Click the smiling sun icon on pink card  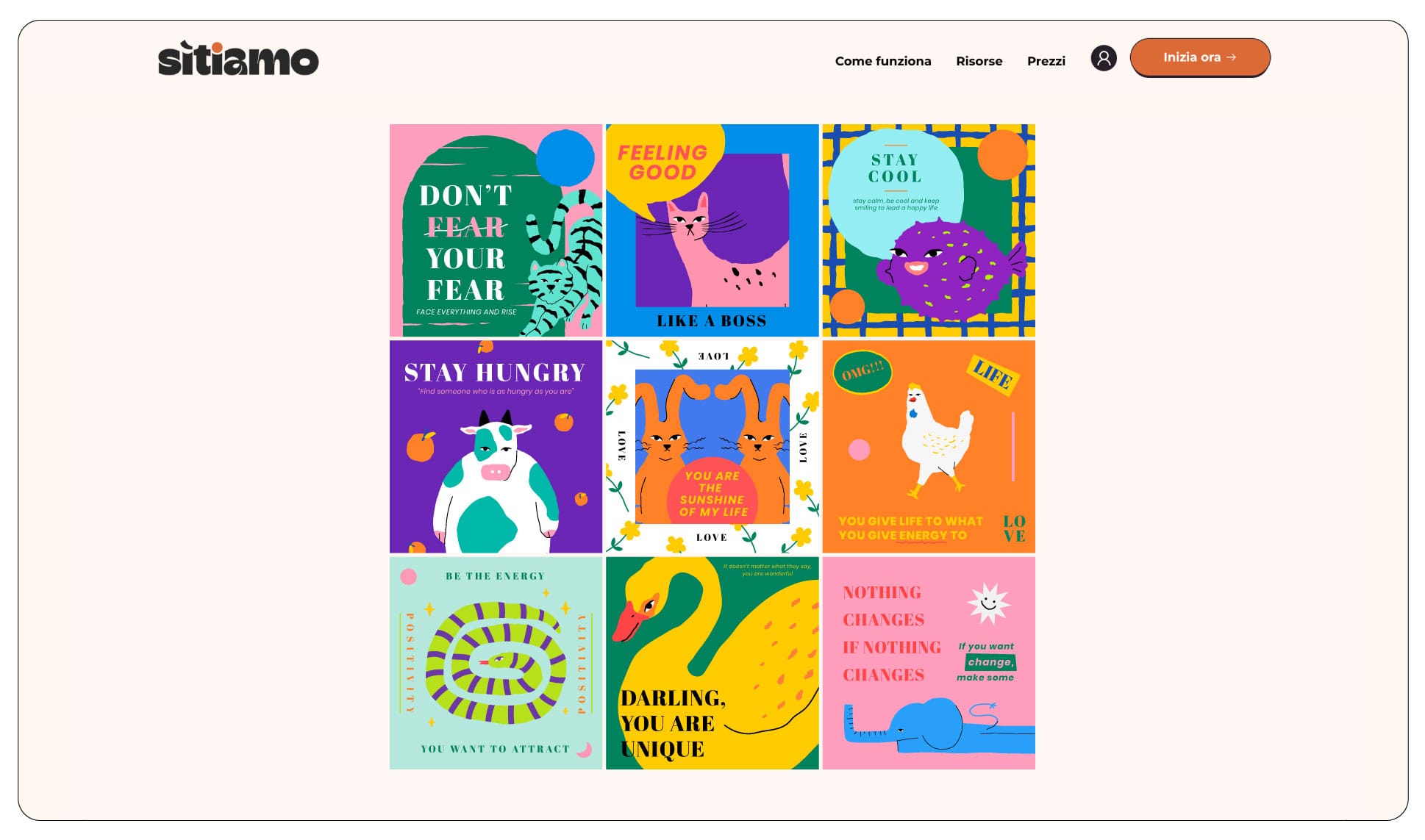[x=989, y=604]
